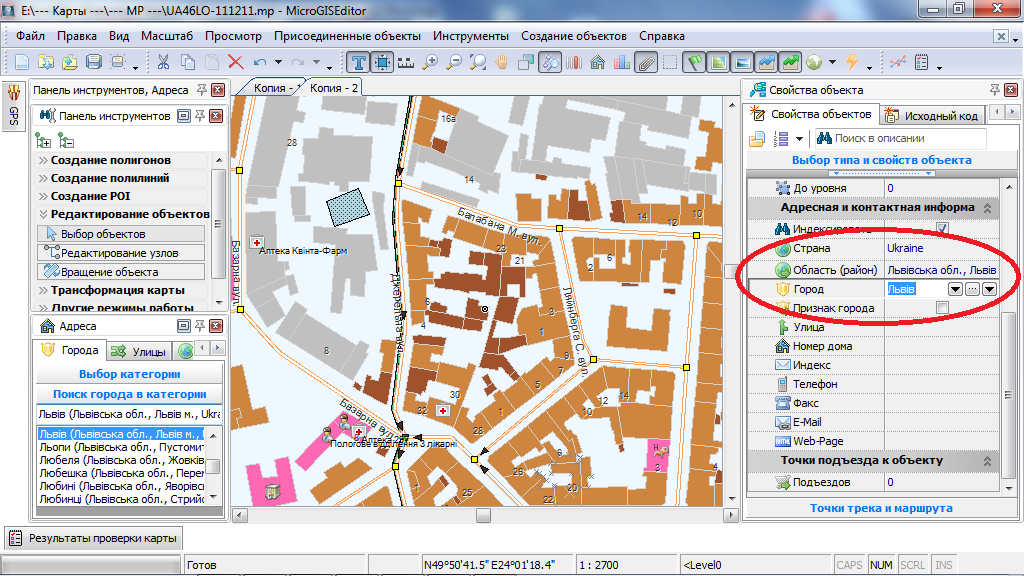Select the text label T tool
1024x576 pixels.
point(359,62)
